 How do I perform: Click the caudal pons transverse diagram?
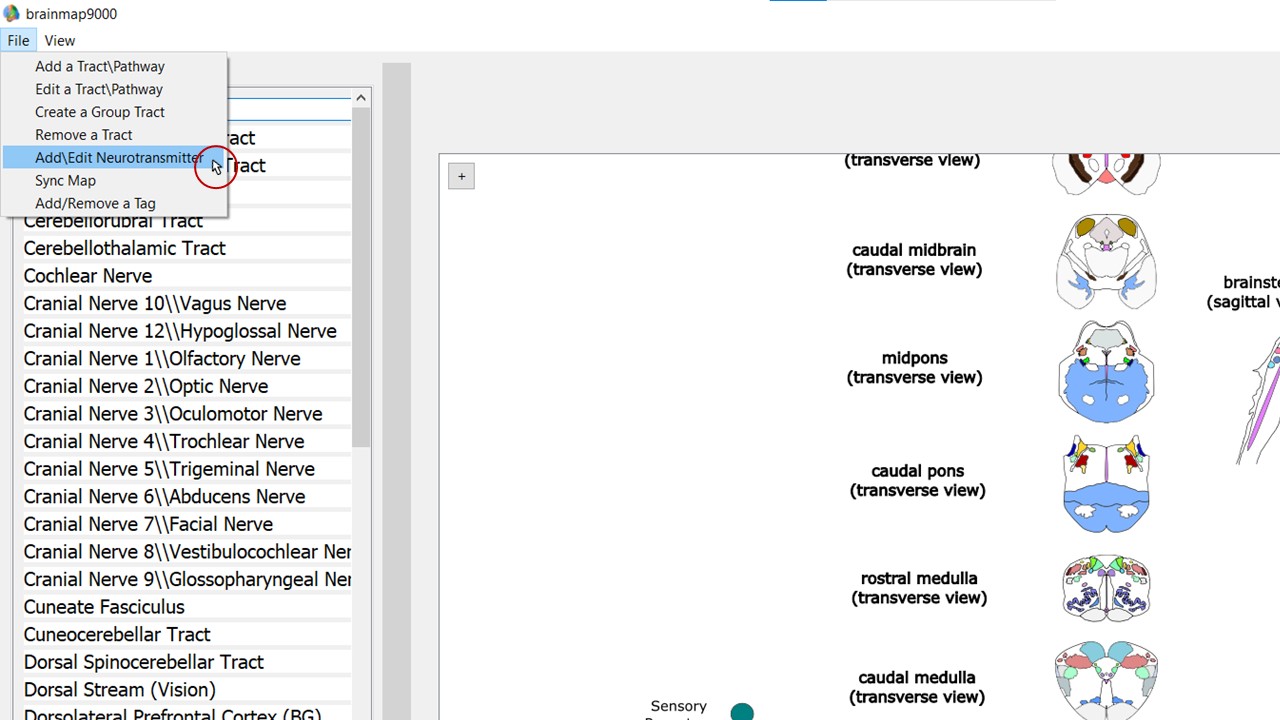1106,483
